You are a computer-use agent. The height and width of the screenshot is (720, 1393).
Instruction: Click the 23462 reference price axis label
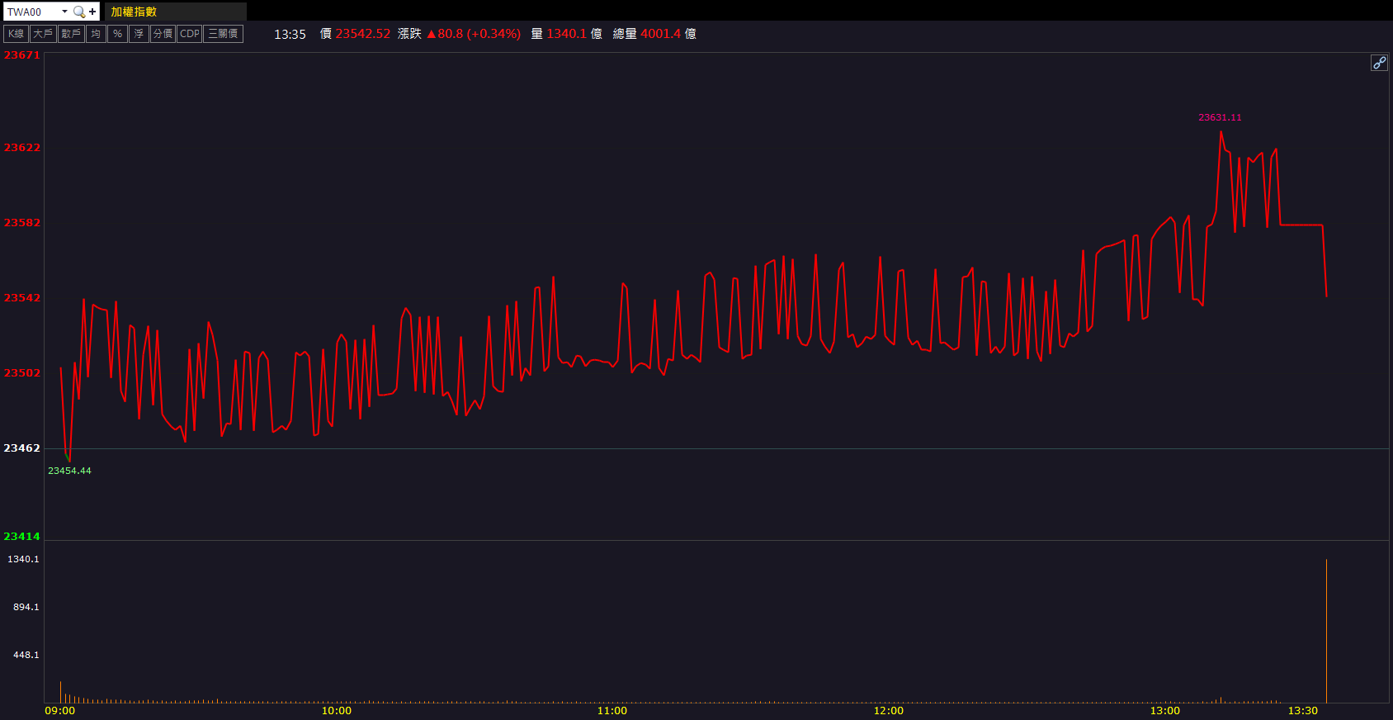22,448
